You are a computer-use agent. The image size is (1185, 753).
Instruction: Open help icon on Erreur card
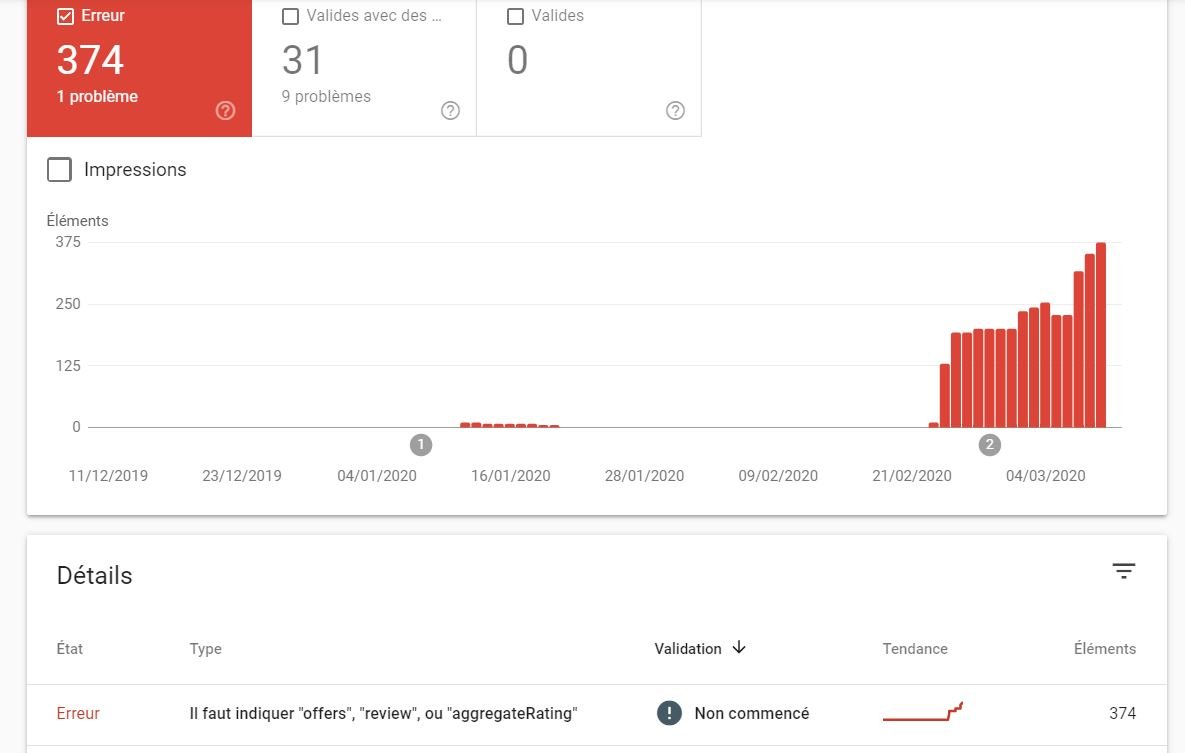(225, 110)
